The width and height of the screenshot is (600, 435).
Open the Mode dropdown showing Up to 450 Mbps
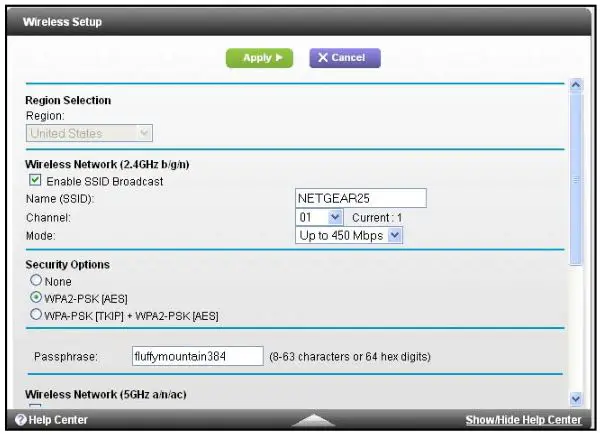point(350,235)
